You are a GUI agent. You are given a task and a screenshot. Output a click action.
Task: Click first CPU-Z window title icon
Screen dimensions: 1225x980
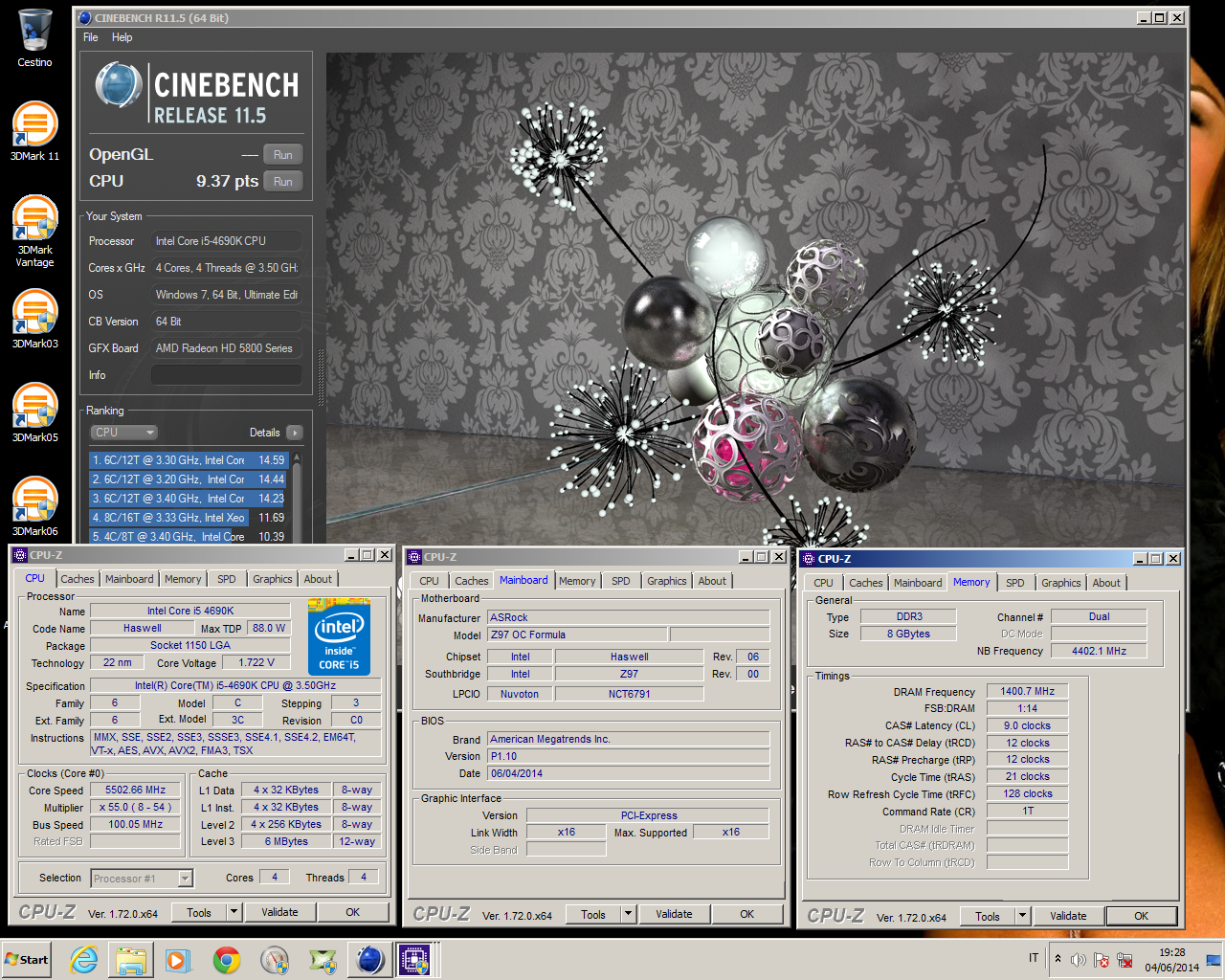click(x=20, y=555)
